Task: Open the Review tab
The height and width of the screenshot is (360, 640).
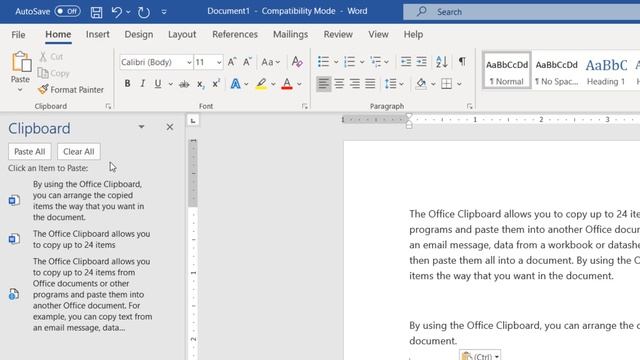Action: tap(338, 34)
